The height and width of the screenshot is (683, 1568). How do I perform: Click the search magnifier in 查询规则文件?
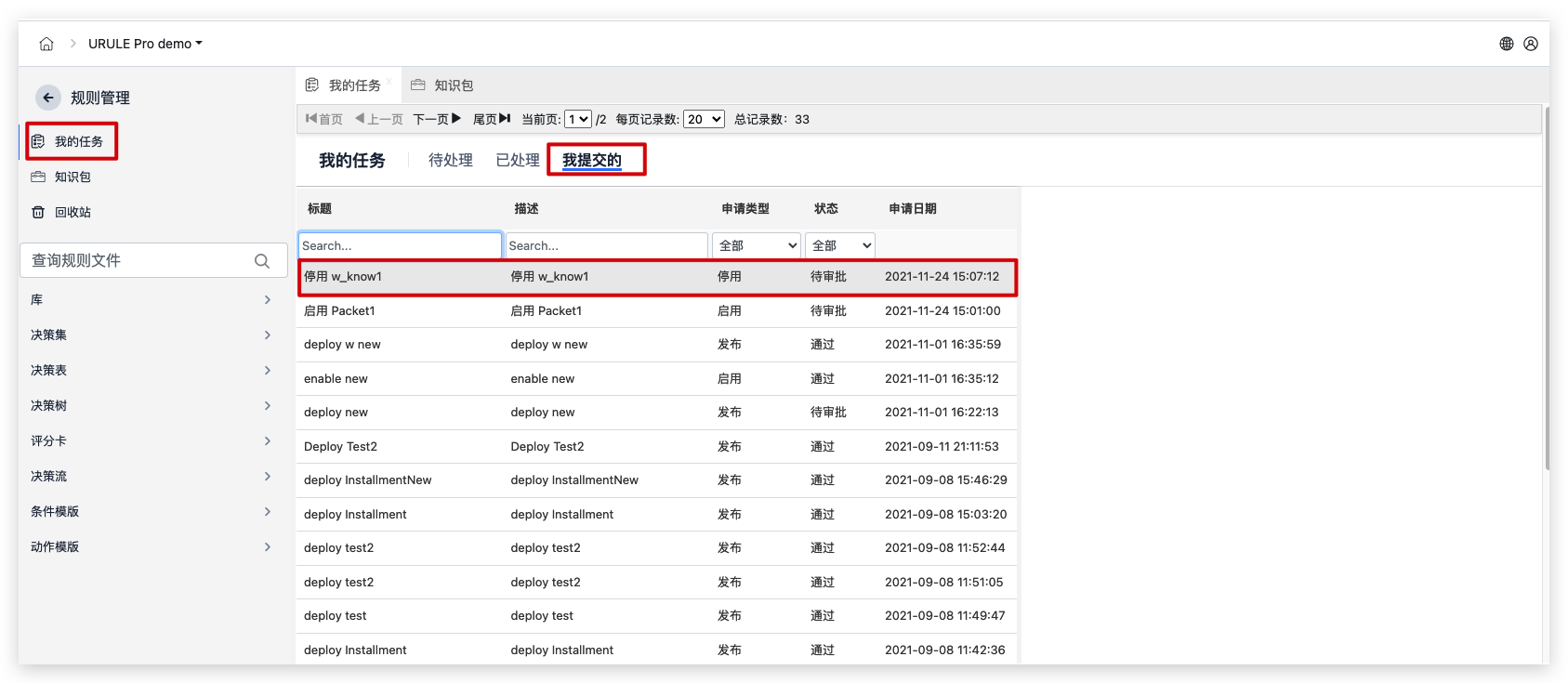tap(262, 261)
